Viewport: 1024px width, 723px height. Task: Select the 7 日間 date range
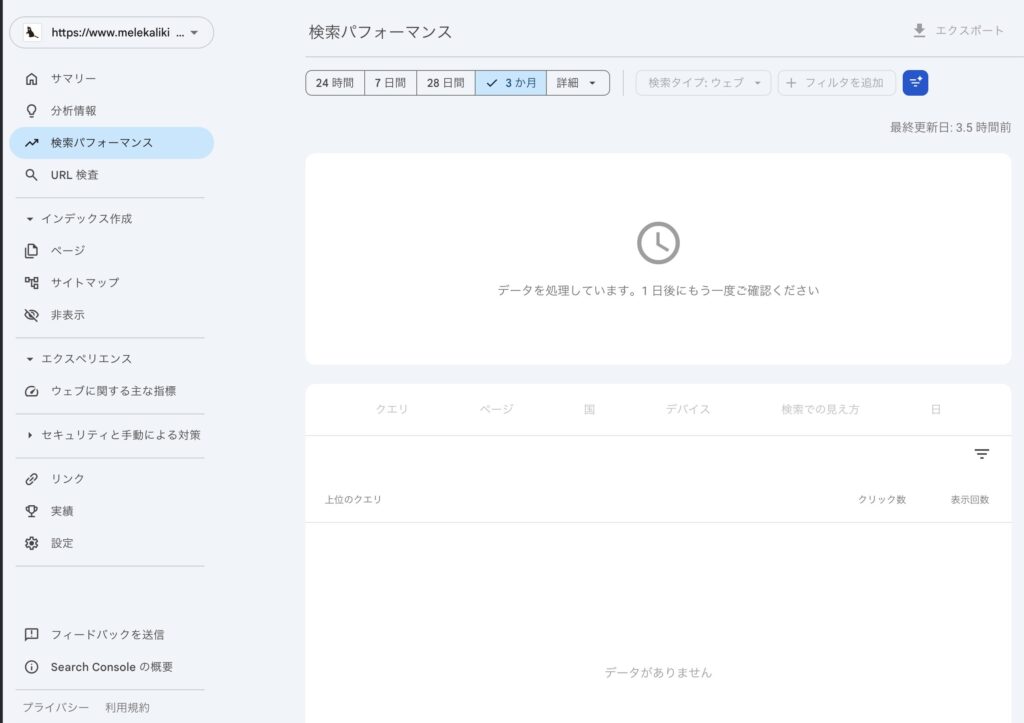[390, 83]
